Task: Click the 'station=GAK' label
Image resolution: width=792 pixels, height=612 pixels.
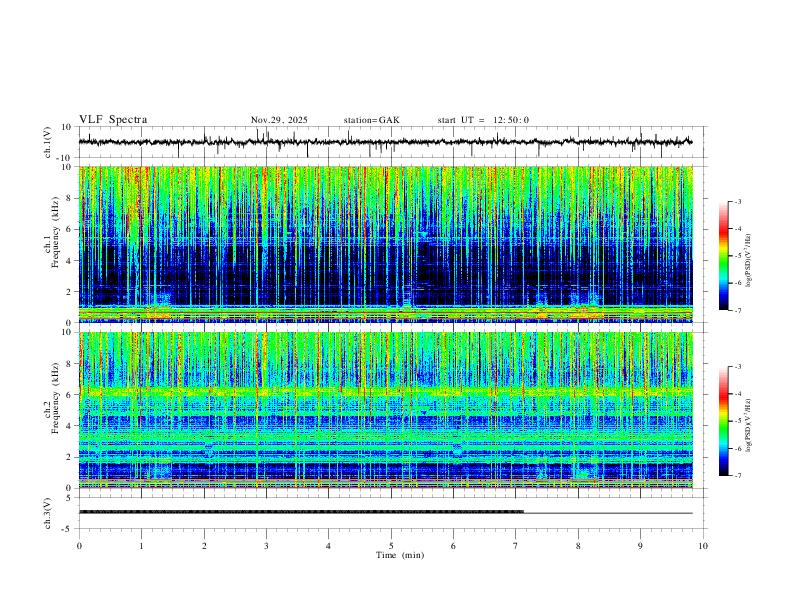Action: pos(372,120)
